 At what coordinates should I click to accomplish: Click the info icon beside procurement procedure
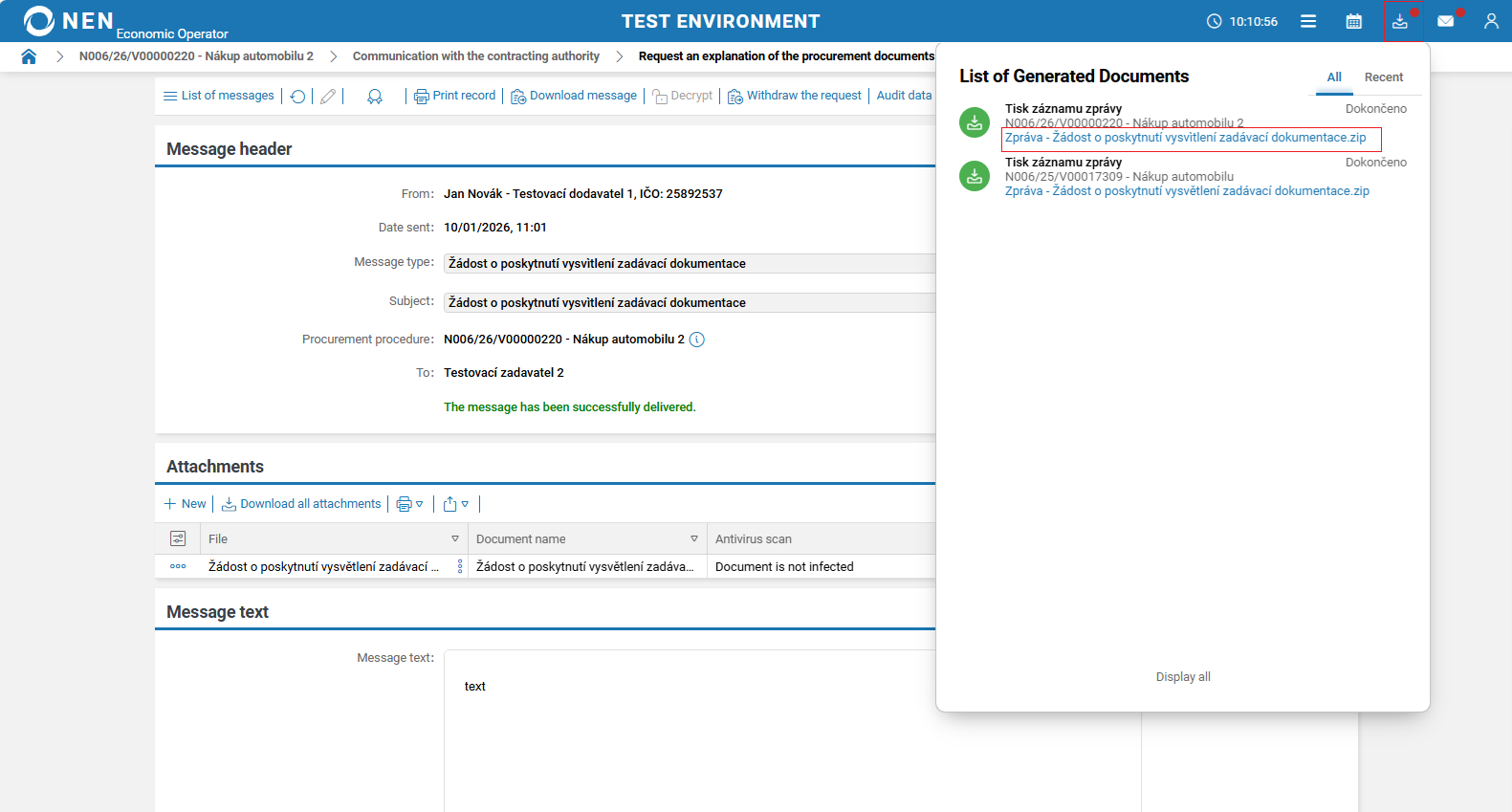(697, 340)
